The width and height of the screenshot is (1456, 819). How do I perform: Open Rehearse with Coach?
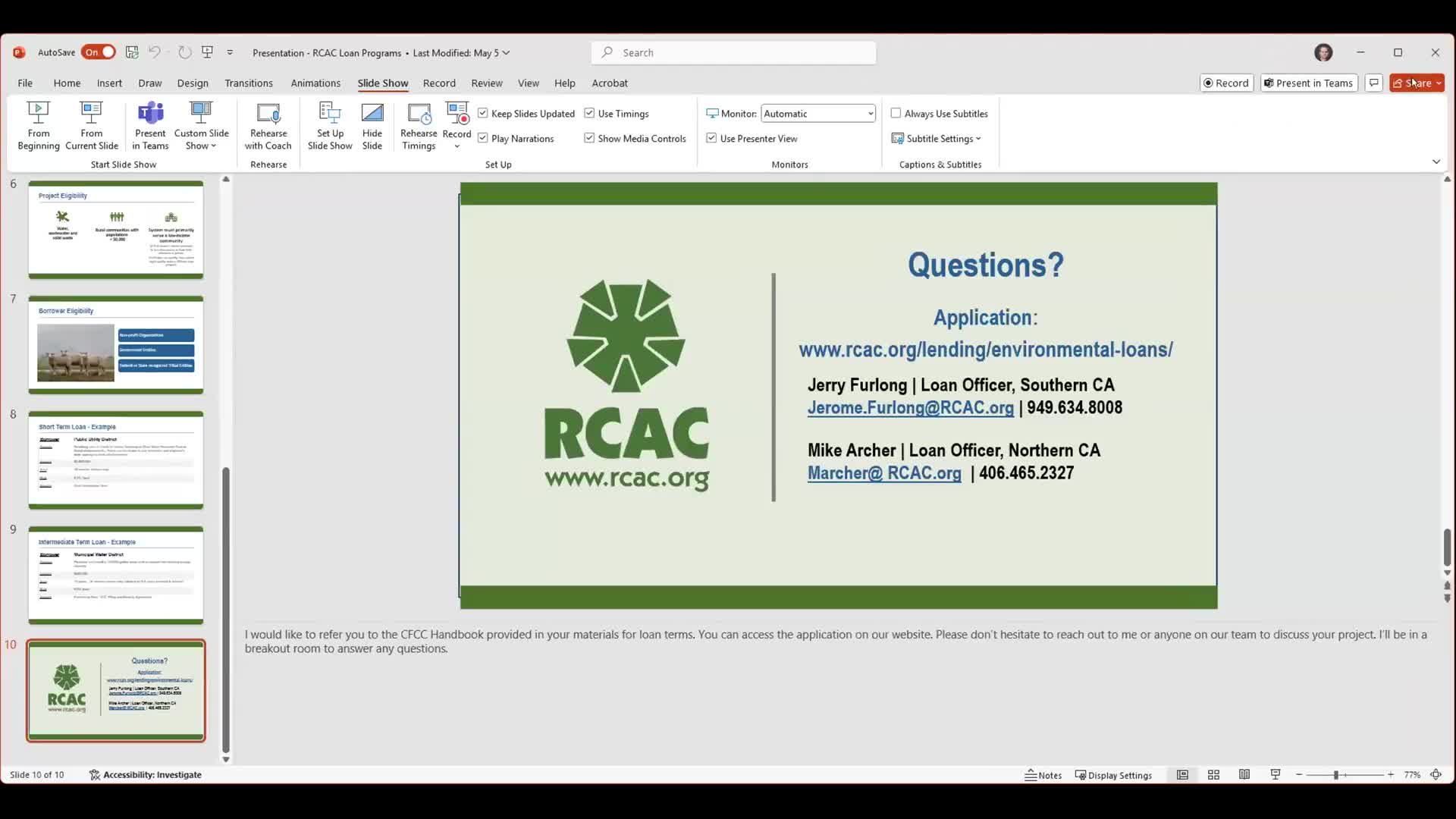click(x=268, y=125)
